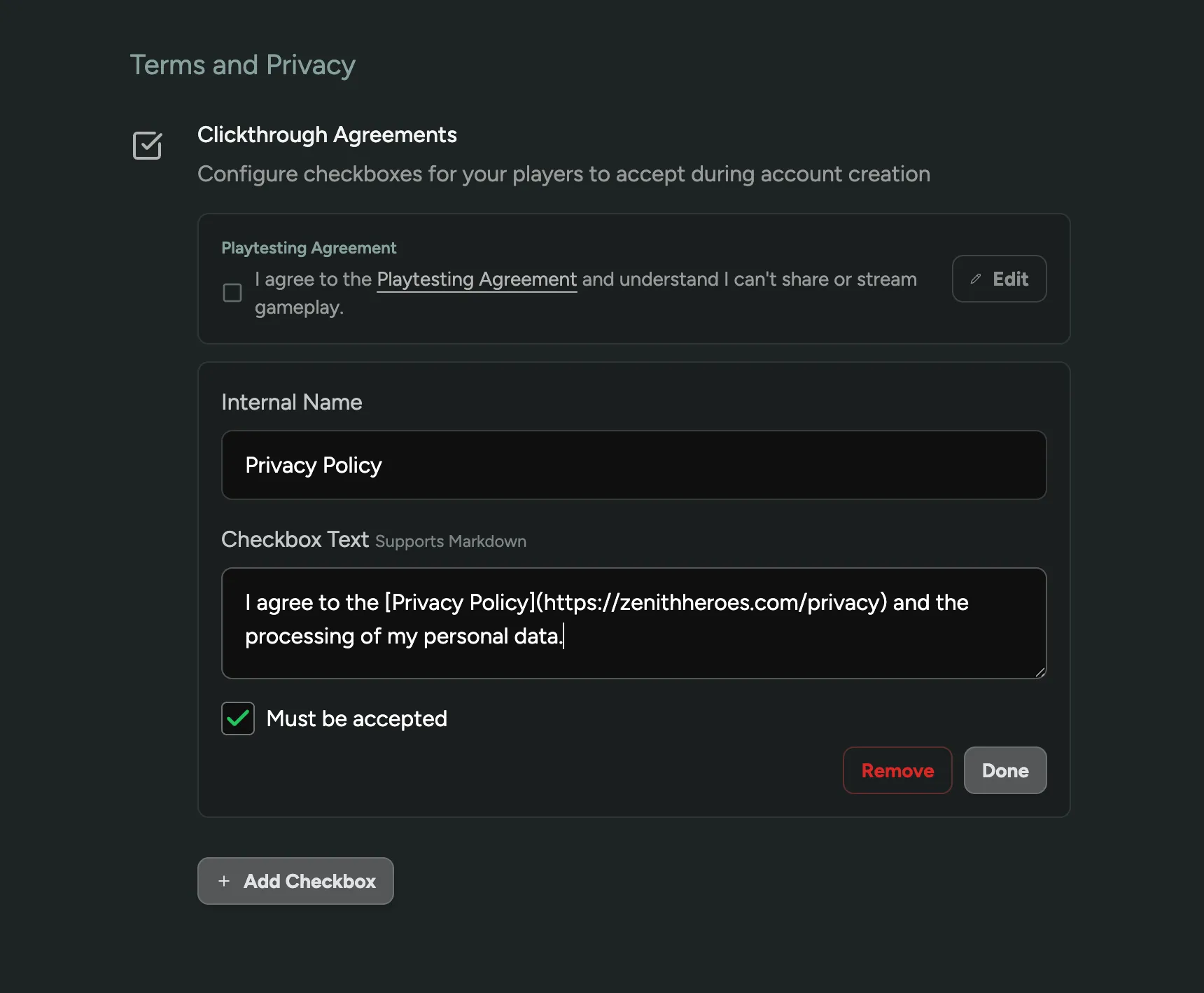The height and width of the screenshot is (993, 1204).
Task: Click the textarea resize handle corner
Action: click(1040, 672)
